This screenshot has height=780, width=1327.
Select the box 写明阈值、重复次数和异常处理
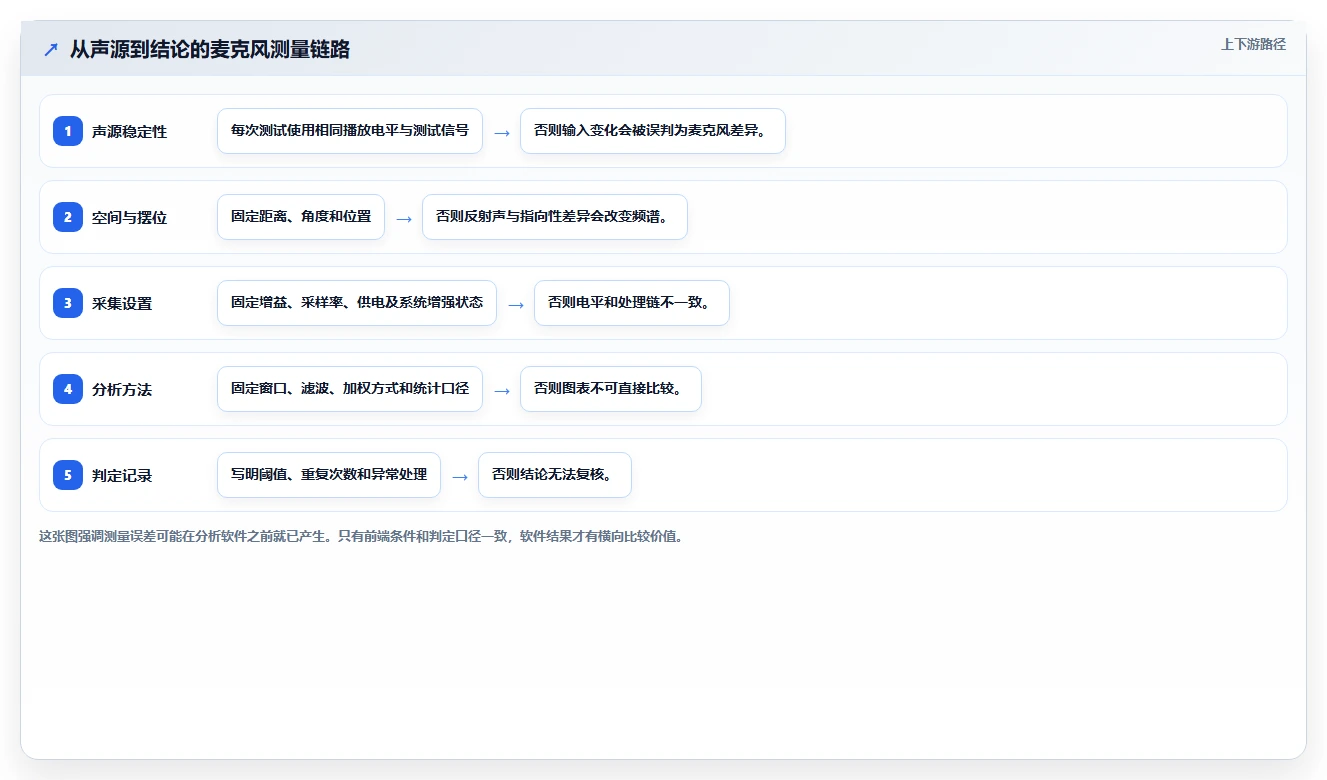tap(329, 475)
